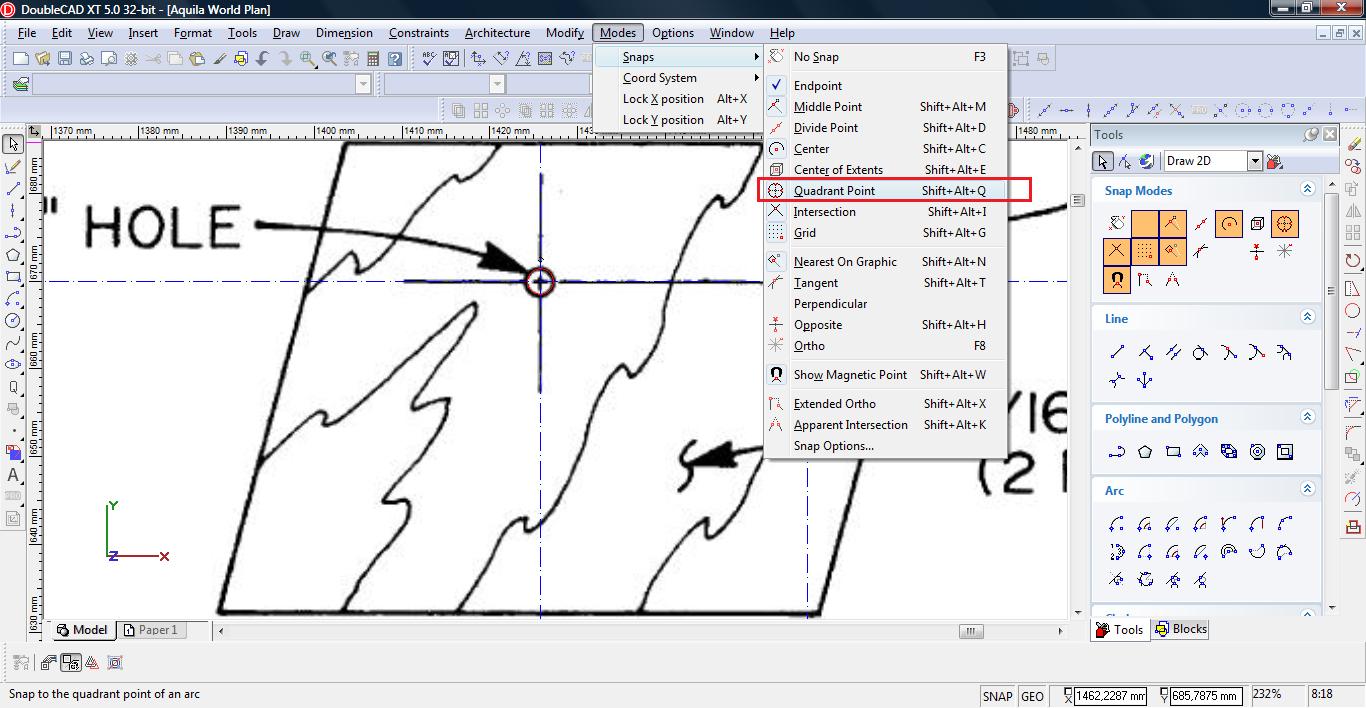Toggle the GEO button in status bar
Screen dimensions: 1366x708
pos(1032,696)
